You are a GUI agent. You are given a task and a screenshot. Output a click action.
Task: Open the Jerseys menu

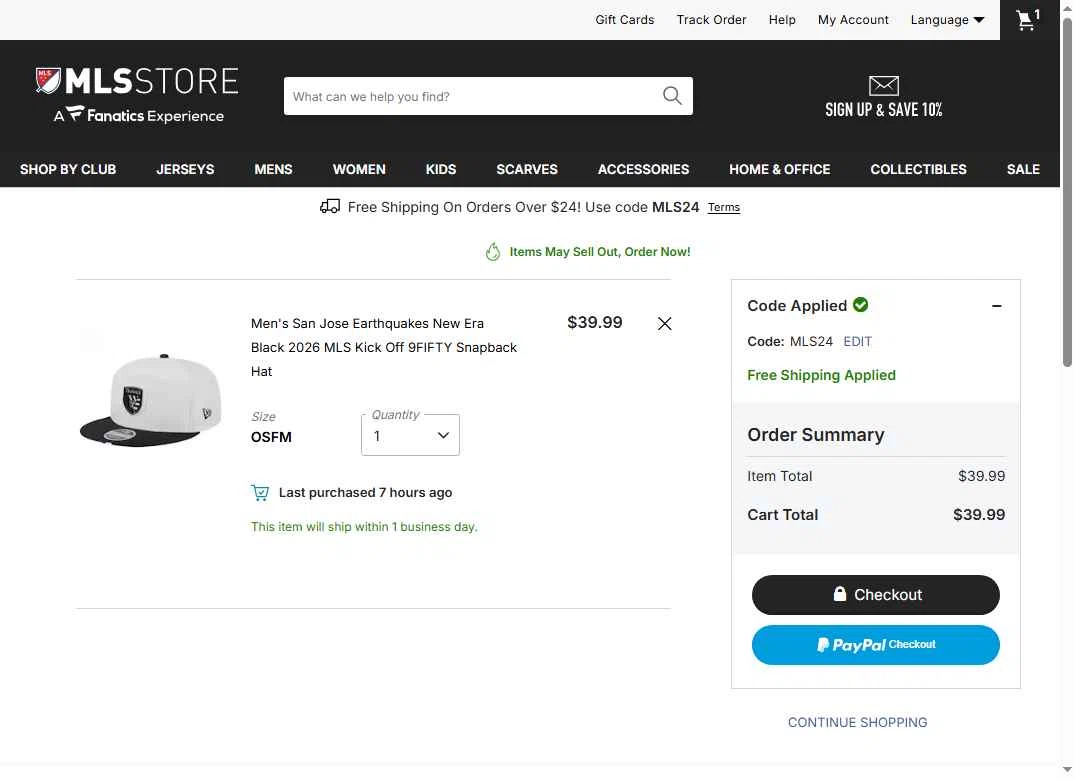[185, 169]
